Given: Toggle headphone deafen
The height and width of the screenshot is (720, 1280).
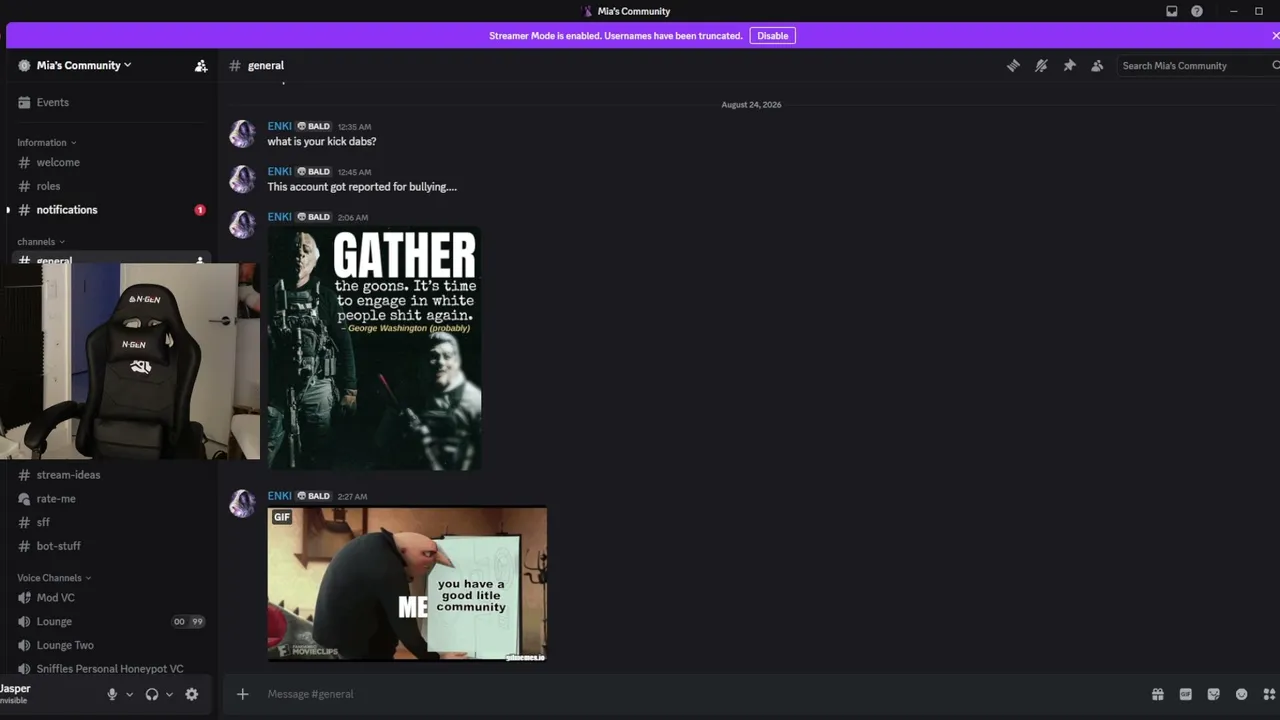Looking at the screenshot, I should tap(152, 694).
